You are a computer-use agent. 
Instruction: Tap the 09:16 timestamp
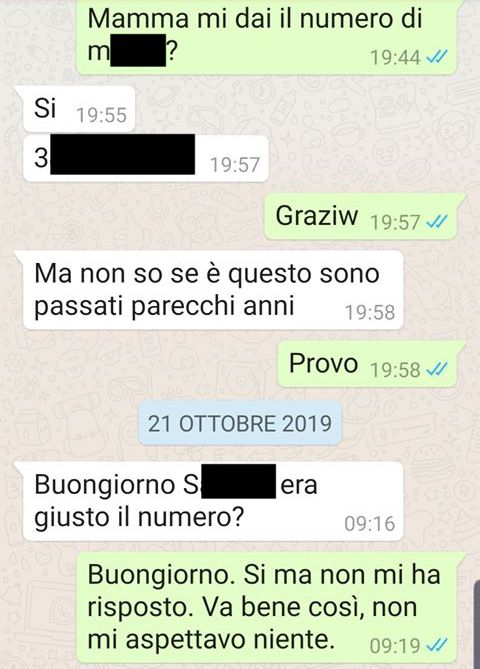pos(369,524)
